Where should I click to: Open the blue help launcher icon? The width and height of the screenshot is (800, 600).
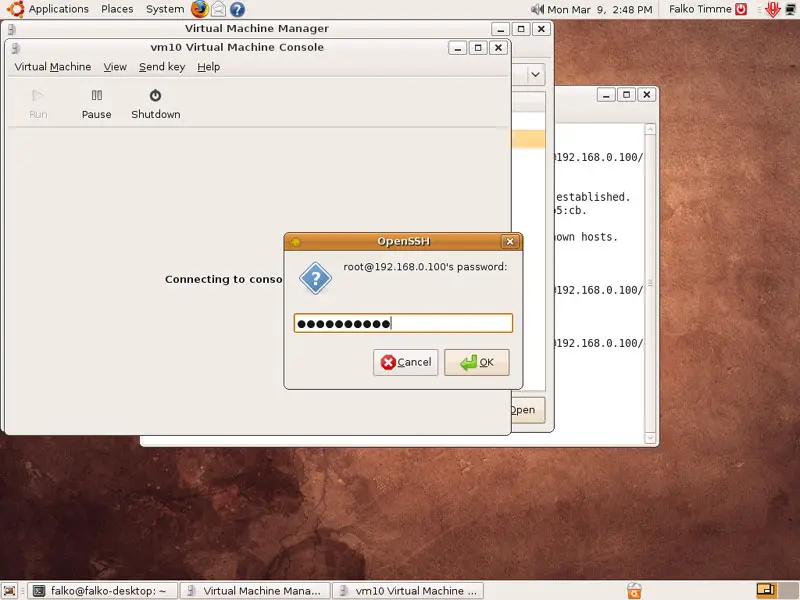pyautogui.click(x=237, y=9)
